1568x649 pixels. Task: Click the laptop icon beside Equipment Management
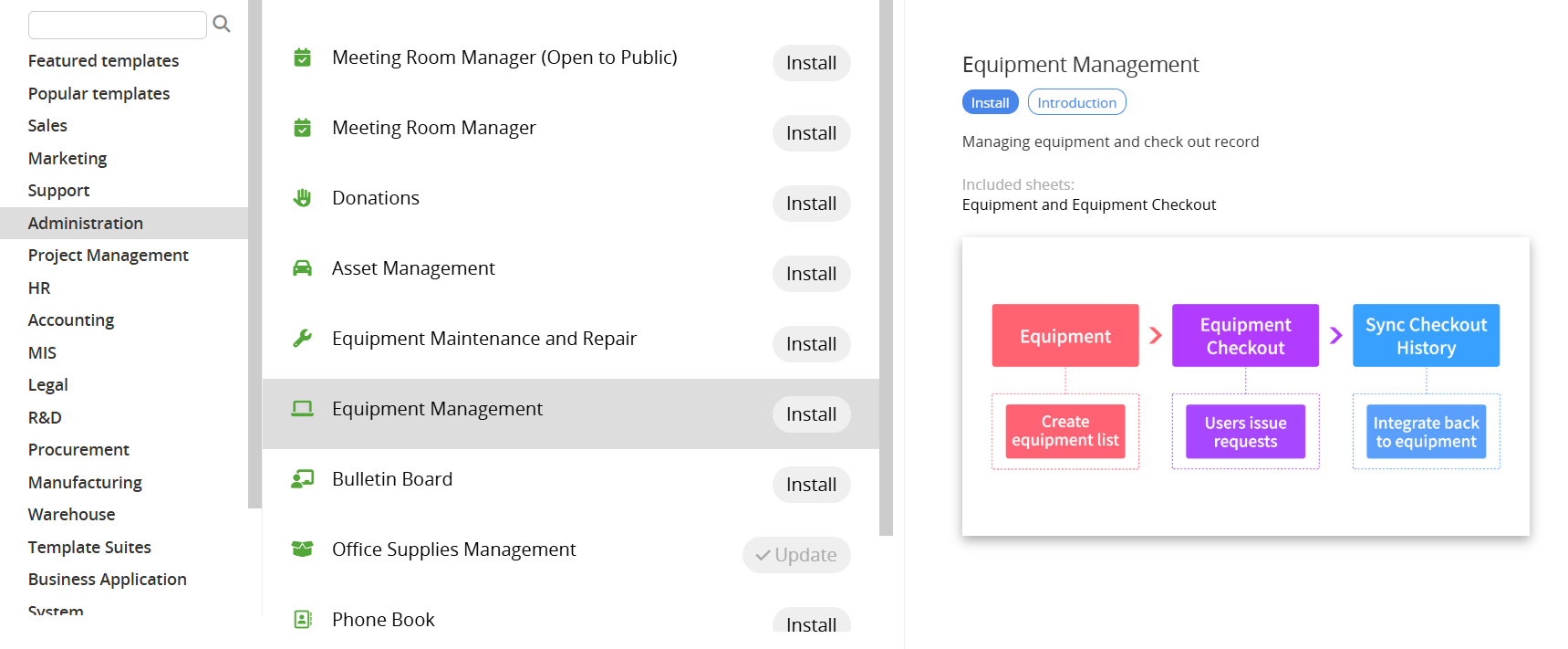coord(302,409)
